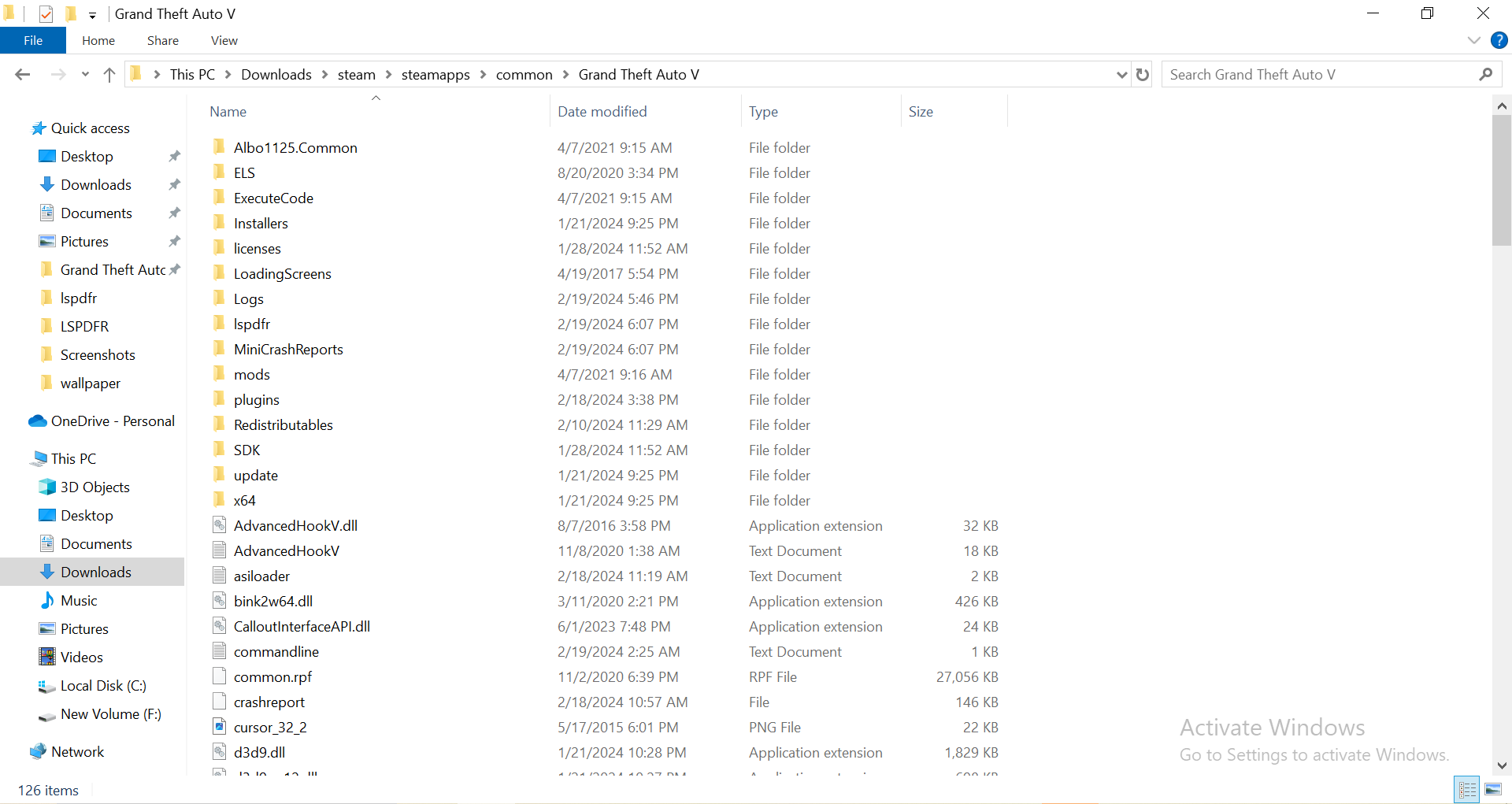Select the d3d9.dll file
The height and width of the screenshot is (804, 1512).
click(259, 752)
